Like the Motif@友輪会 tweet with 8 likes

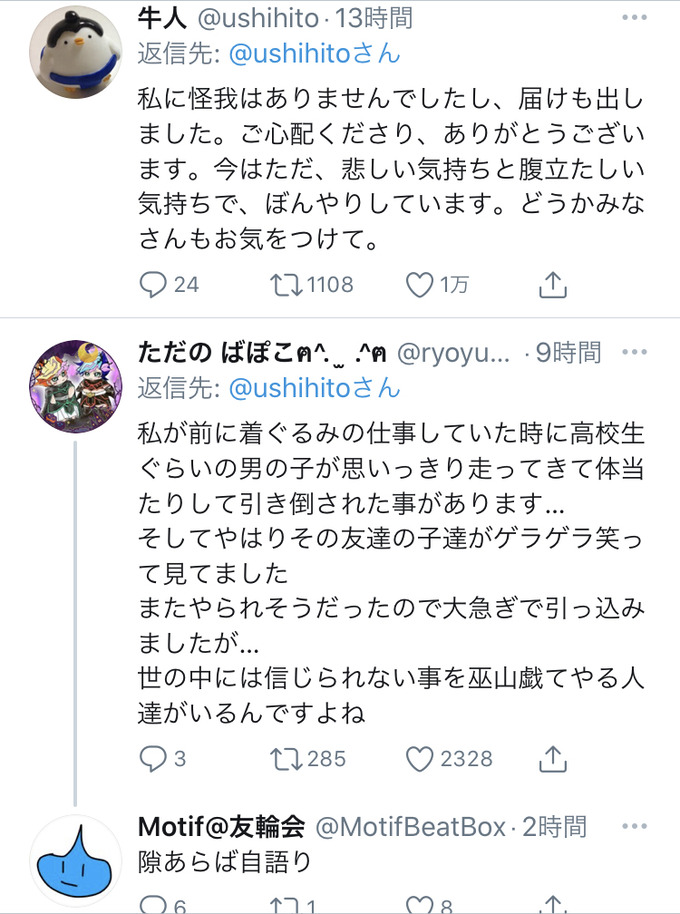(419, 906)
